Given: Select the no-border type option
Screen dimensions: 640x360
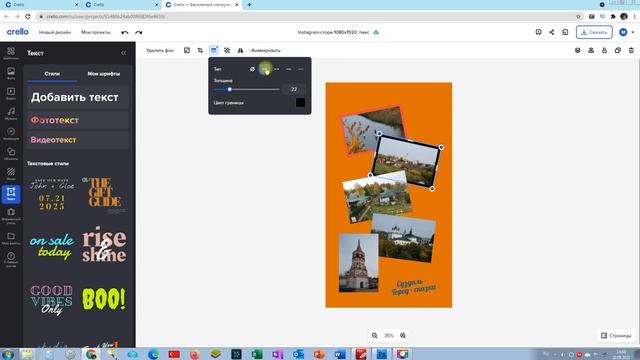Looking at the screenshot, I should (252, 69).
